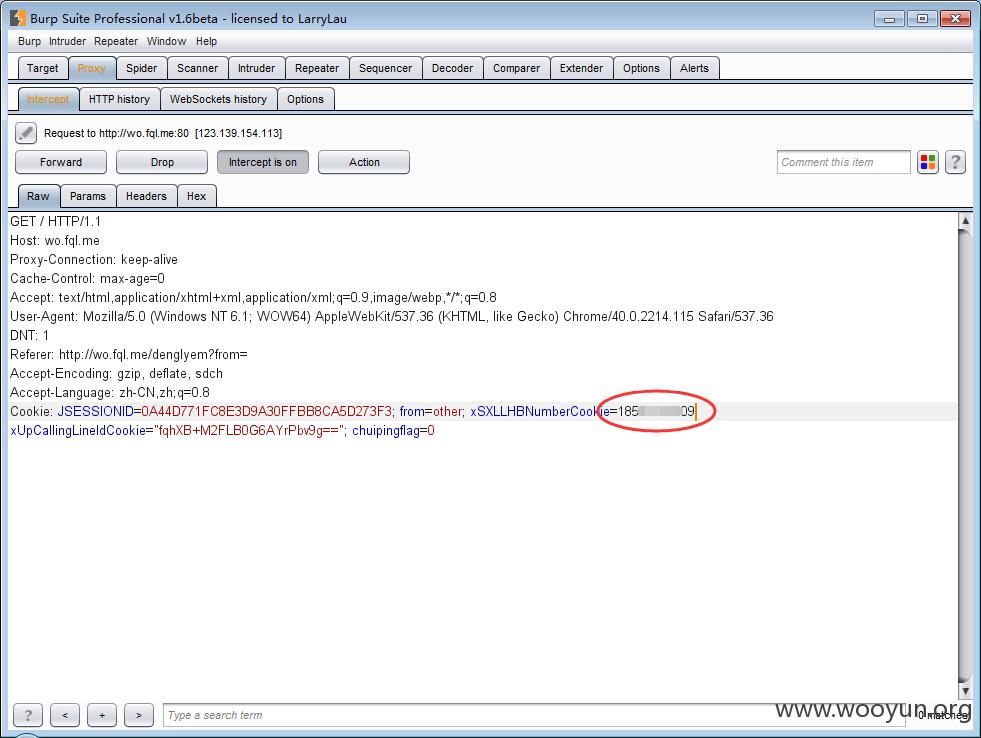981x738 pixels.
Task: Click the Comment this item field
Action: tap(843, 162)
